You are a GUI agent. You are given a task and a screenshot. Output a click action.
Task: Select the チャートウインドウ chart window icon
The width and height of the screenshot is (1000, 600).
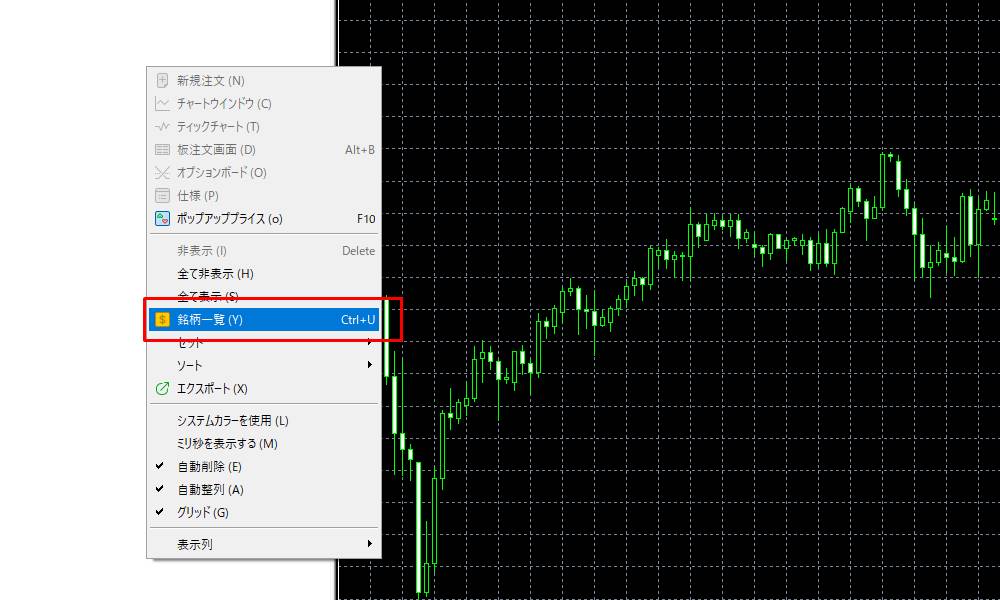pyautogui.click(x=161, y=103)
